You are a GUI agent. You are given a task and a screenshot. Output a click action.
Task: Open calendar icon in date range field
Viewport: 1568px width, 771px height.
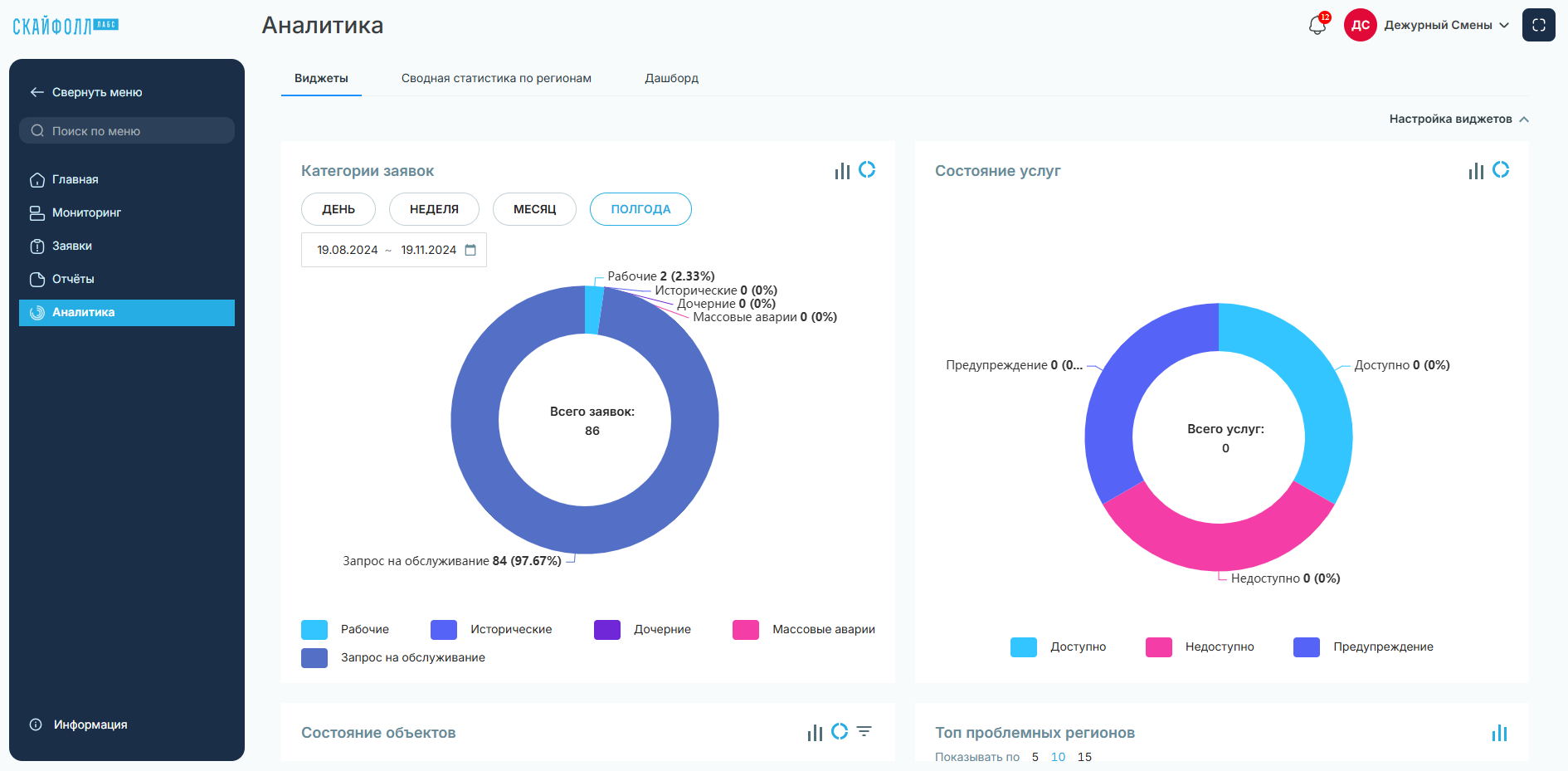click(x=470, y=250)
